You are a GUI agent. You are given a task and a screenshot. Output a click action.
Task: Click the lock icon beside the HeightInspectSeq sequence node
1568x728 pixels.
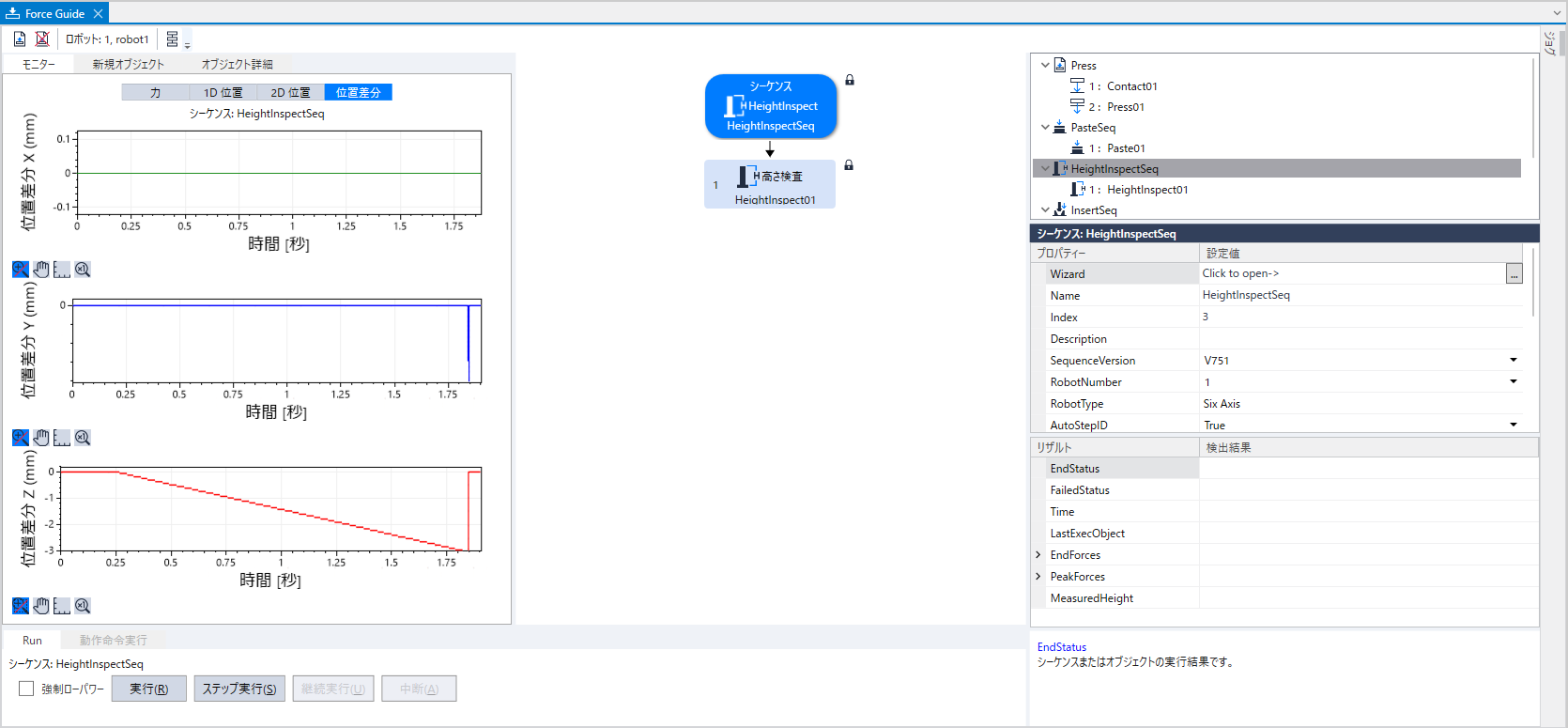coord(850,80)
